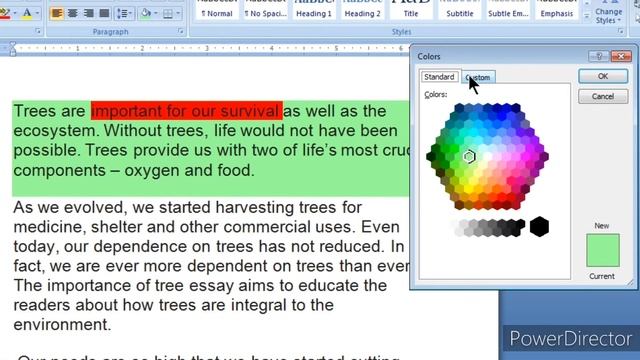The height and width of the screenshot is (360, 640).
Task: Click OK in the Colors dialog
Action: coord(603,76)
